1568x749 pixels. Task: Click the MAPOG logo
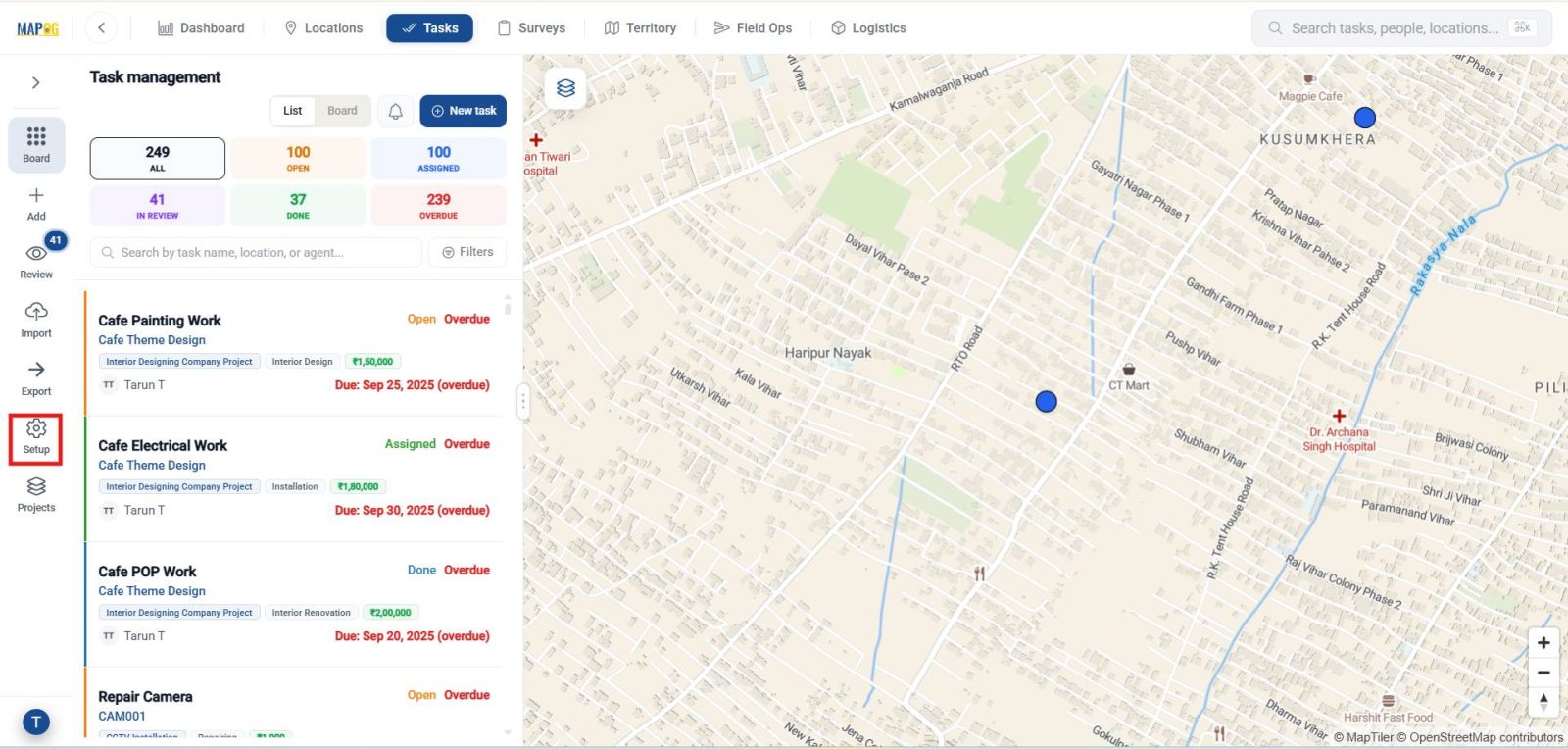37,28
